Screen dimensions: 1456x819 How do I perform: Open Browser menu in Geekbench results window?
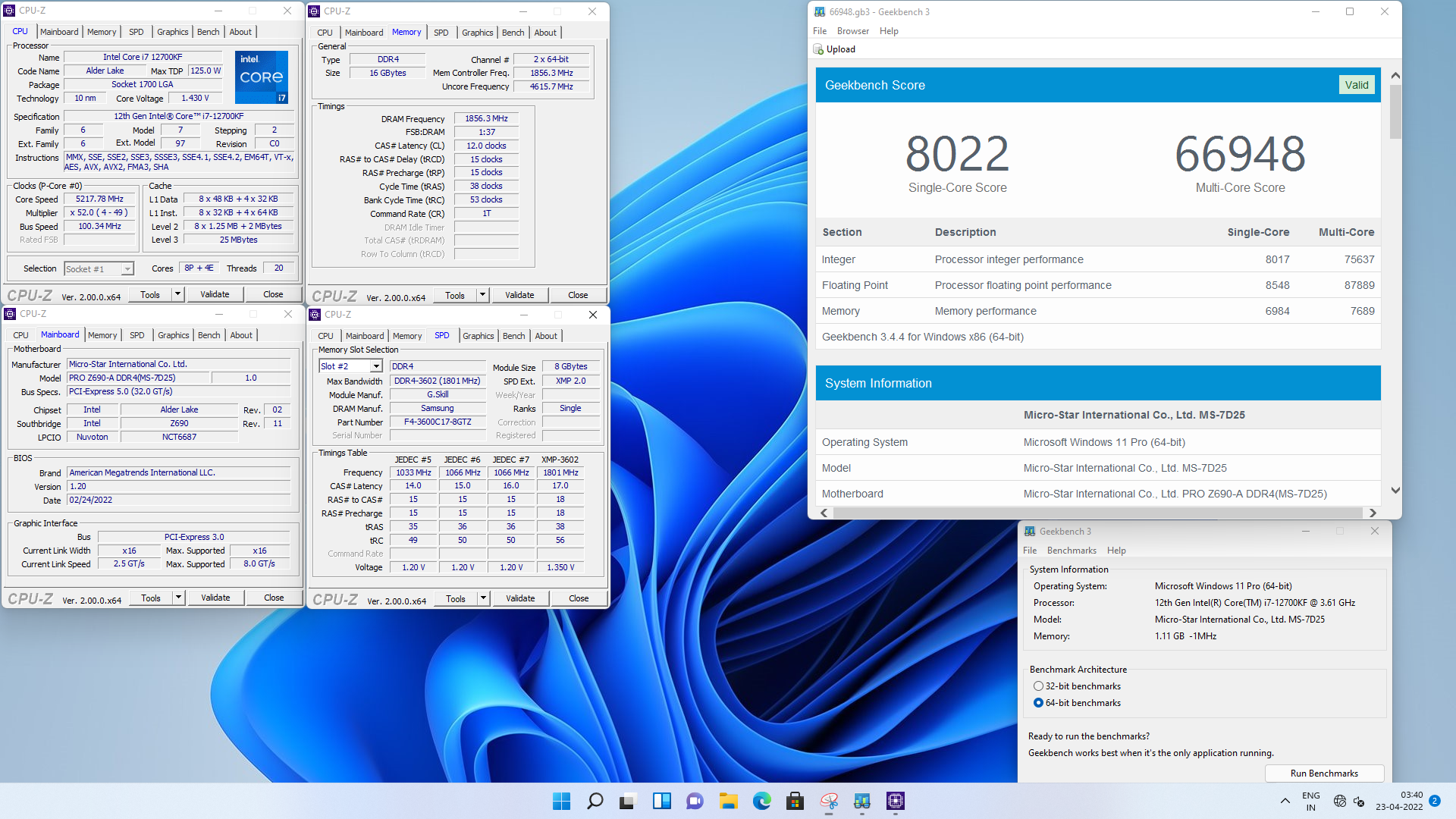[x=852, y=31]
